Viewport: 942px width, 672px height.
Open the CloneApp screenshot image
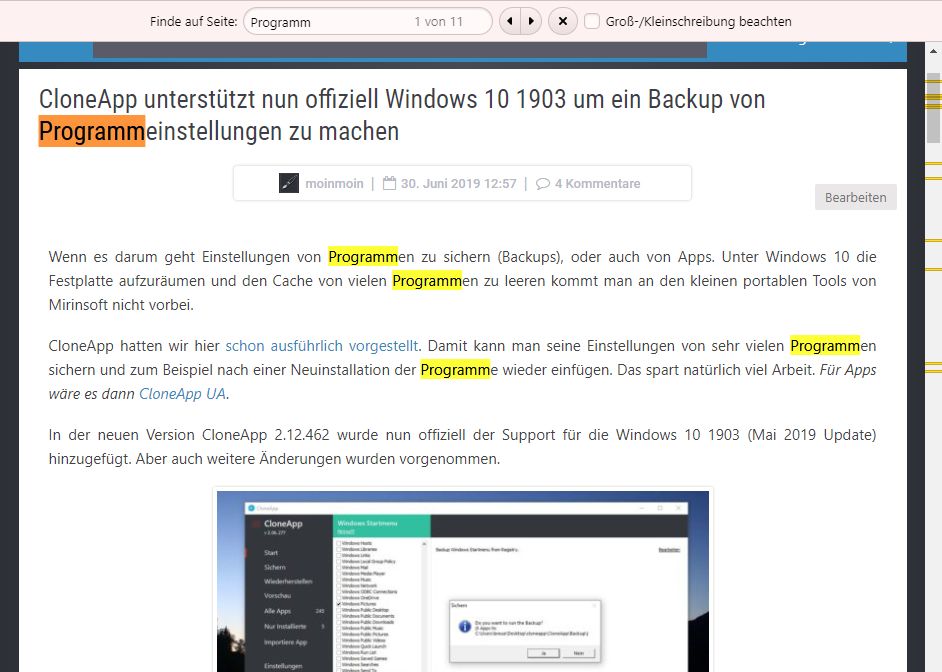click(463, 581)
